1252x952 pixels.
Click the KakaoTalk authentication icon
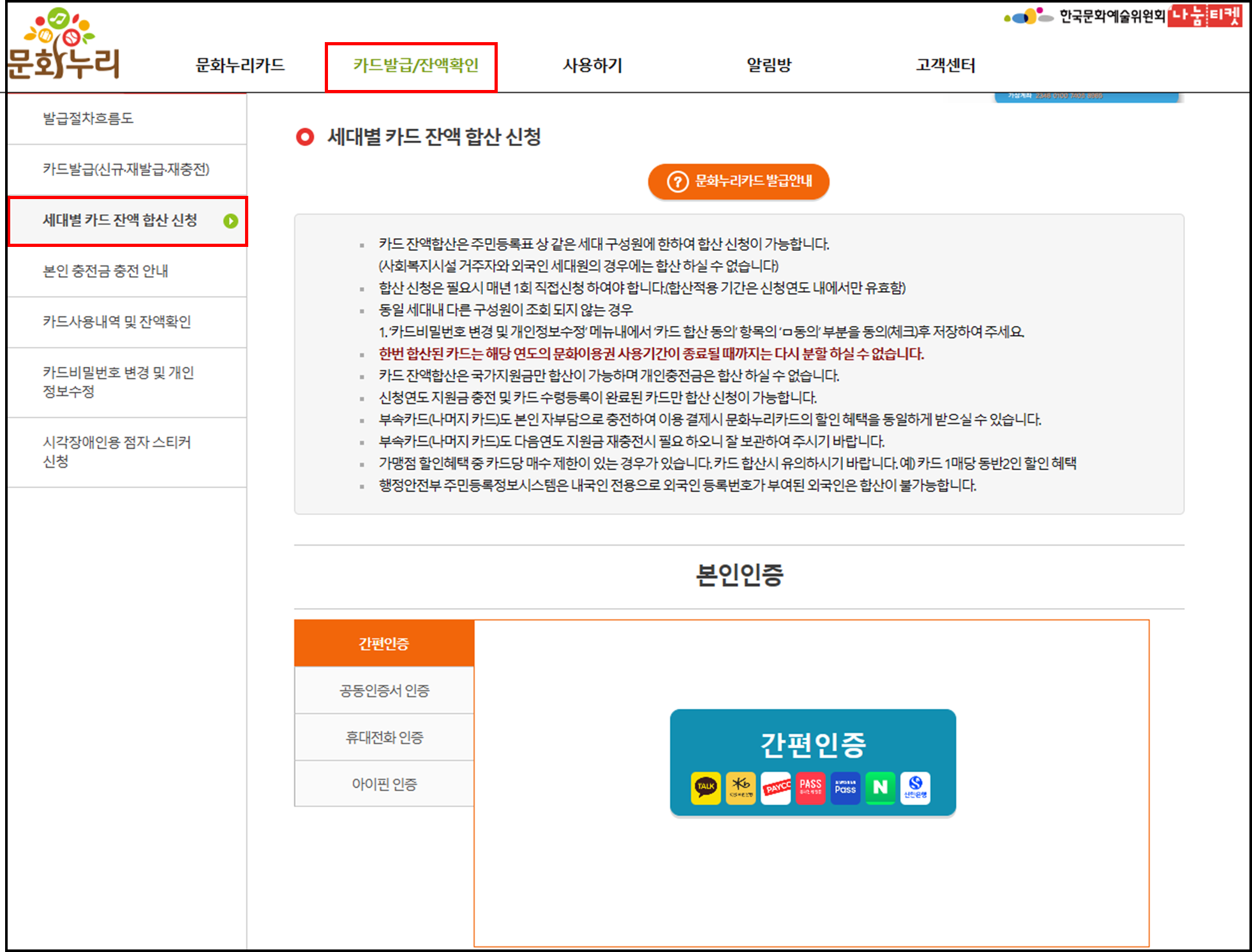click(705, 787)
